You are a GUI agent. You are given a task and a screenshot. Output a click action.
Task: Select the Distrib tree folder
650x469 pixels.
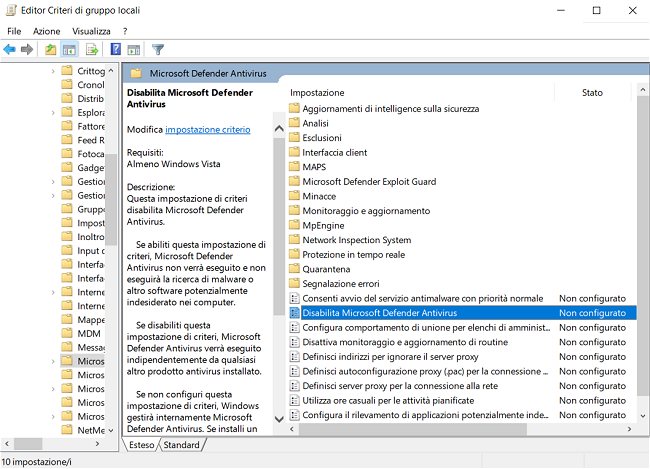pyautogui.click(x=83, y=99)
